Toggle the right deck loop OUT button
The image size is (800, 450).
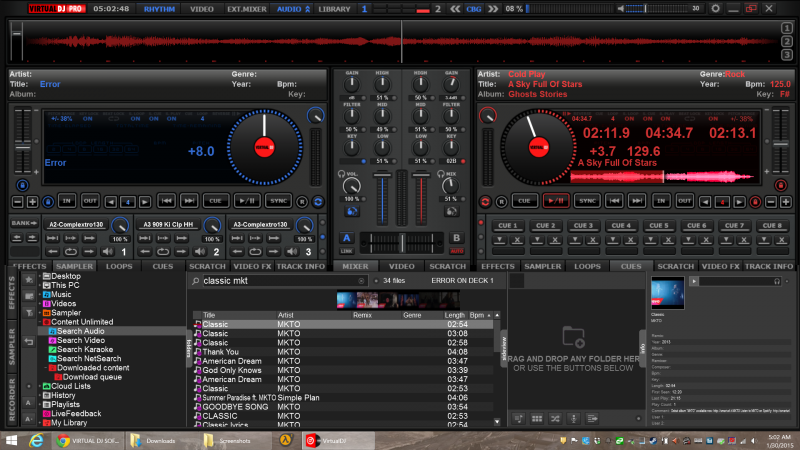click(684, 201)
